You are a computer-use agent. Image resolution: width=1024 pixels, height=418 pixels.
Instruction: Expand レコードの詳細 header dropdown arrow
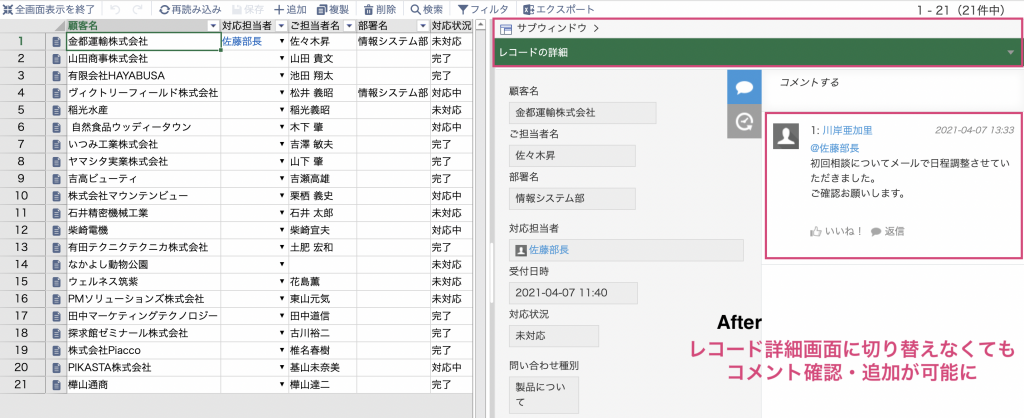coord(1011,52)
